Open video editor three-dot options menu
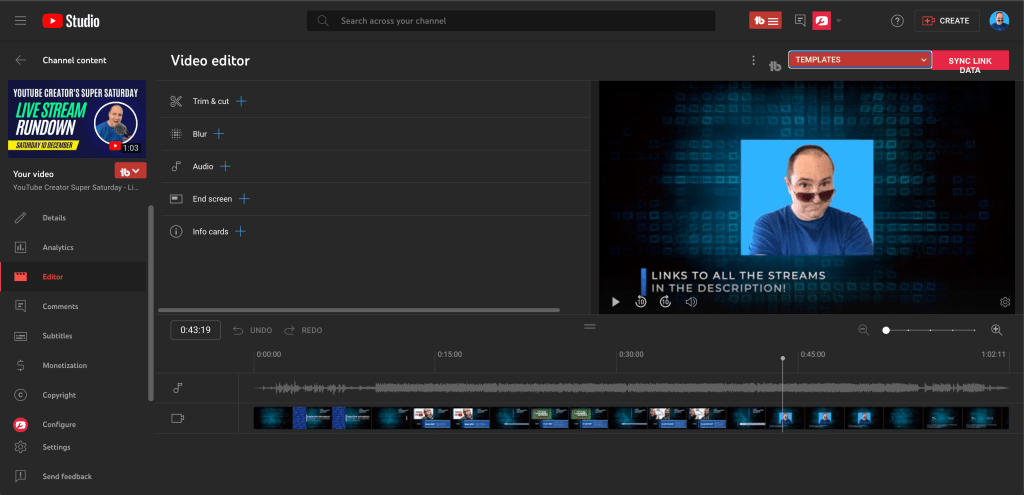 coord(753,61)
